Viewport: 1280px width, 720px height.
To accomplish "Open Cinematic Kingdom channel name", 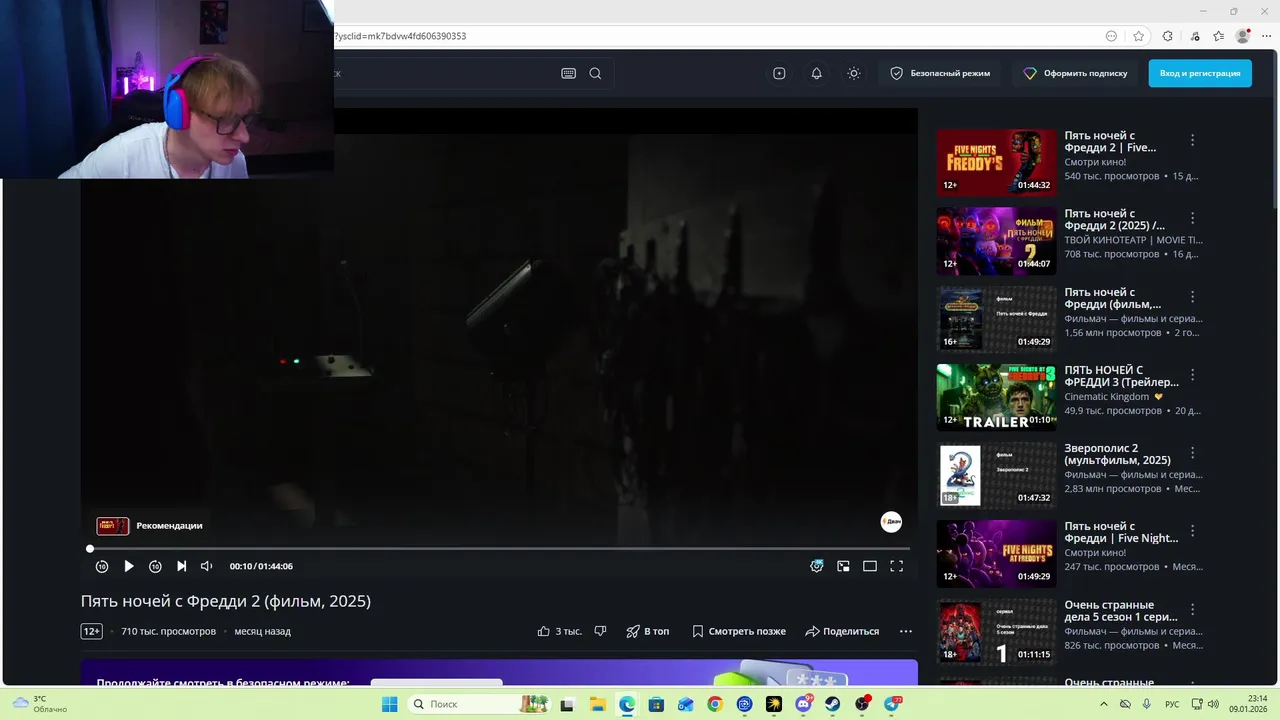I will (1108, 397).
